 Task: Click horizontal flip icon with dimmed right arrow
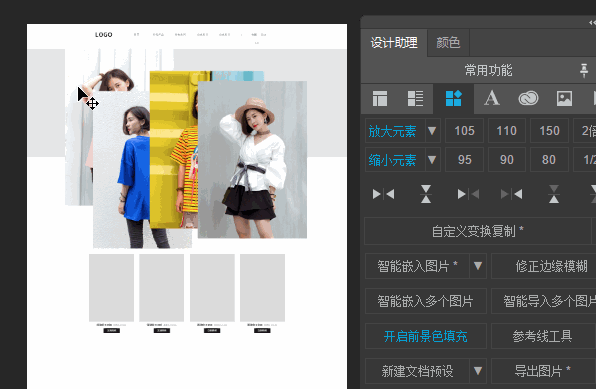(x=468, y=194)
